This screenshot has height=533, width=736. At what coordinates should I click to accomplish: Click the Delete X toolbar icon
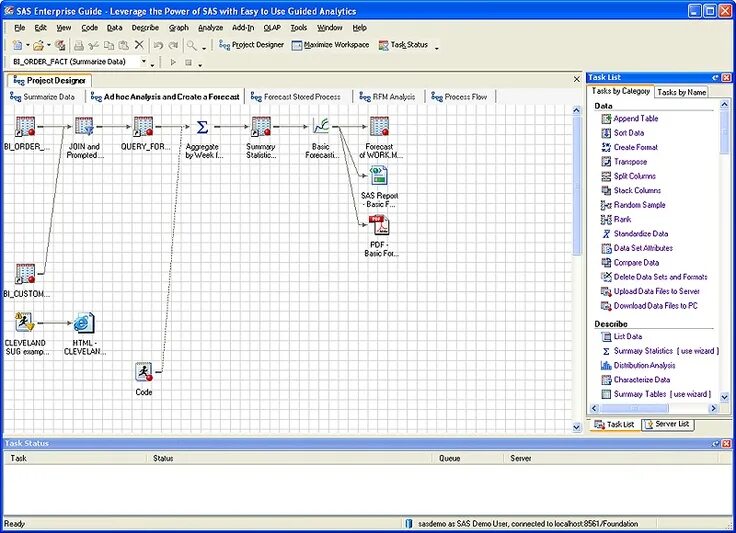pyautogui.click(x=139, y=45)
